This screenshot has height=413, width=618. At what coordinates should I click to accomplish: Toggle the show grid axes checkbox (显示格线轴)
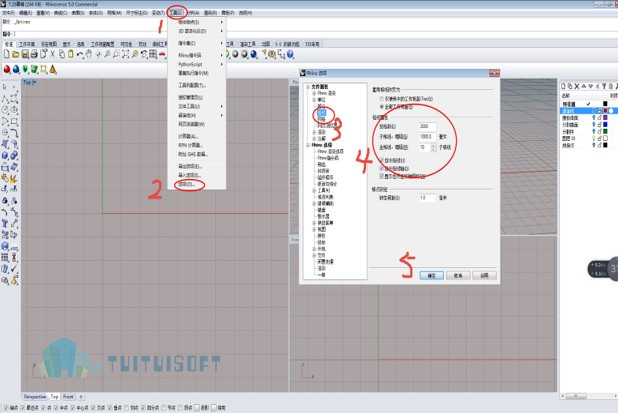click(x=382, y=168)
